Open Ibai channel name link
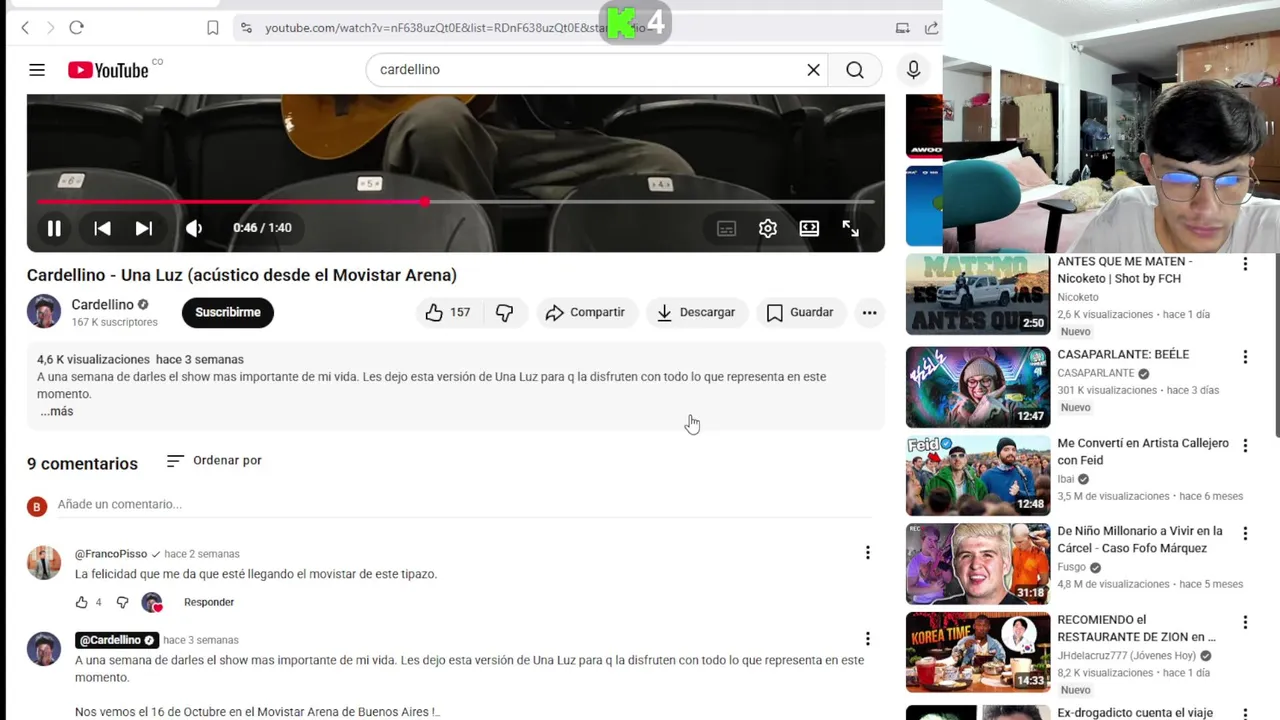The height and width of the screenshot is (720, 1280). click(1065, 479)
